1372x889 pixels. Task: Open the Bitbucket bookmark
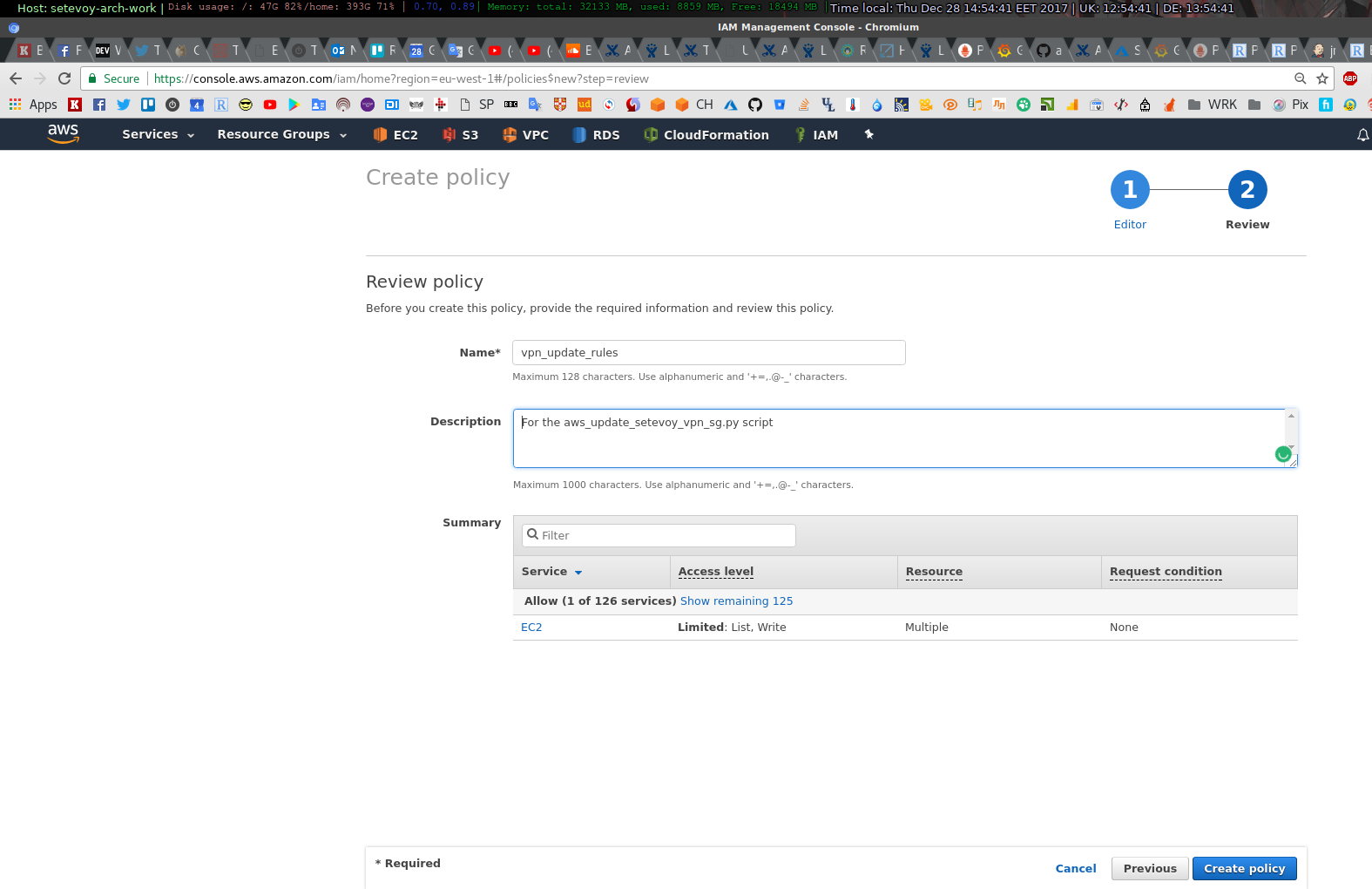780,105
